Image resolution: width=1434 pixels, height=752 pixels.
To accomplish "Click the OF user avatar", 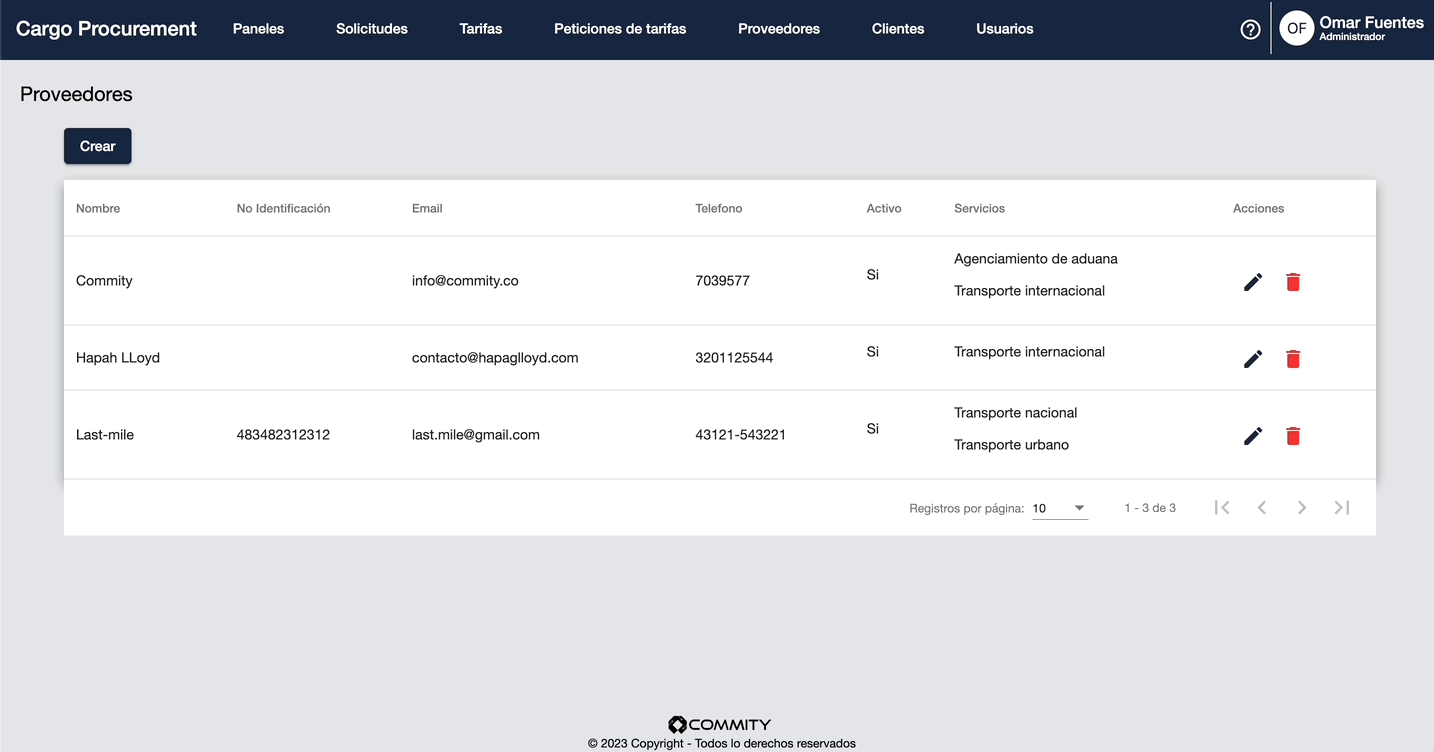I will point(1296,29).
